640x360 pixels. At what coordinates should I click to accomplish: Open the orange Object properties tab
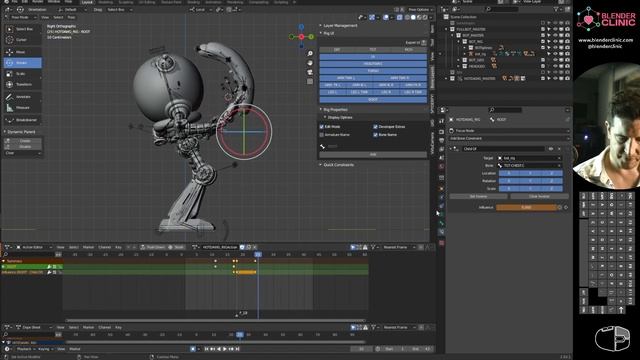pyautogui.click(x=442, y=189)
